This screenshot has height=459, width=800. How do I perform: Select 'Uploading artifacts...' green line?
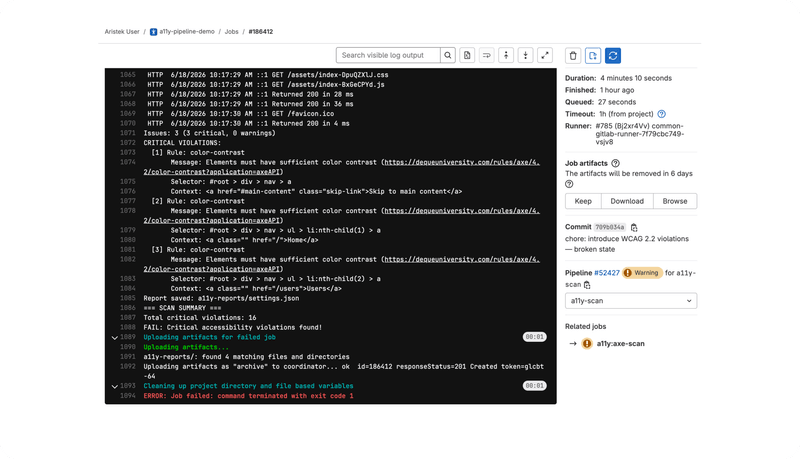(186, 347)
